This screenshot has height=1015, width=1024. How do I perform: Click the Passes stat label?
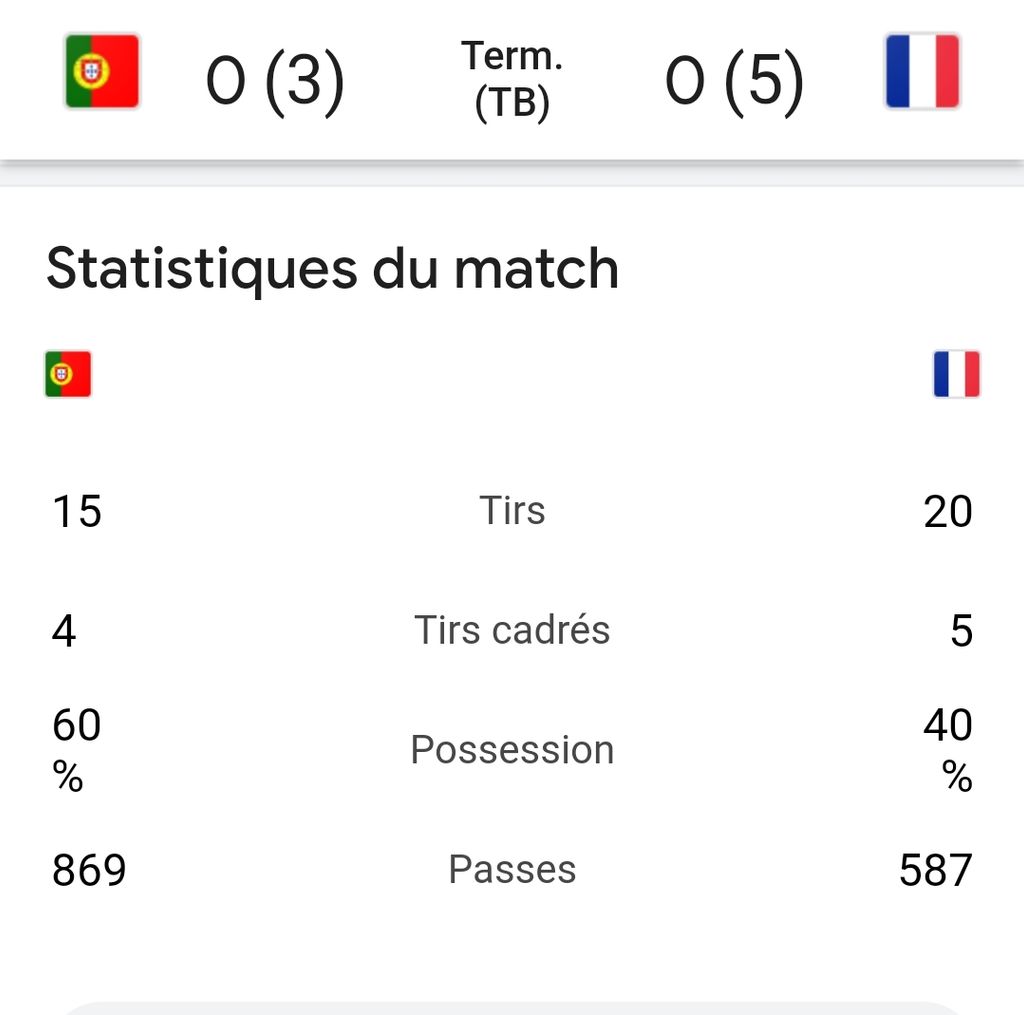click(x=512, y=869)
